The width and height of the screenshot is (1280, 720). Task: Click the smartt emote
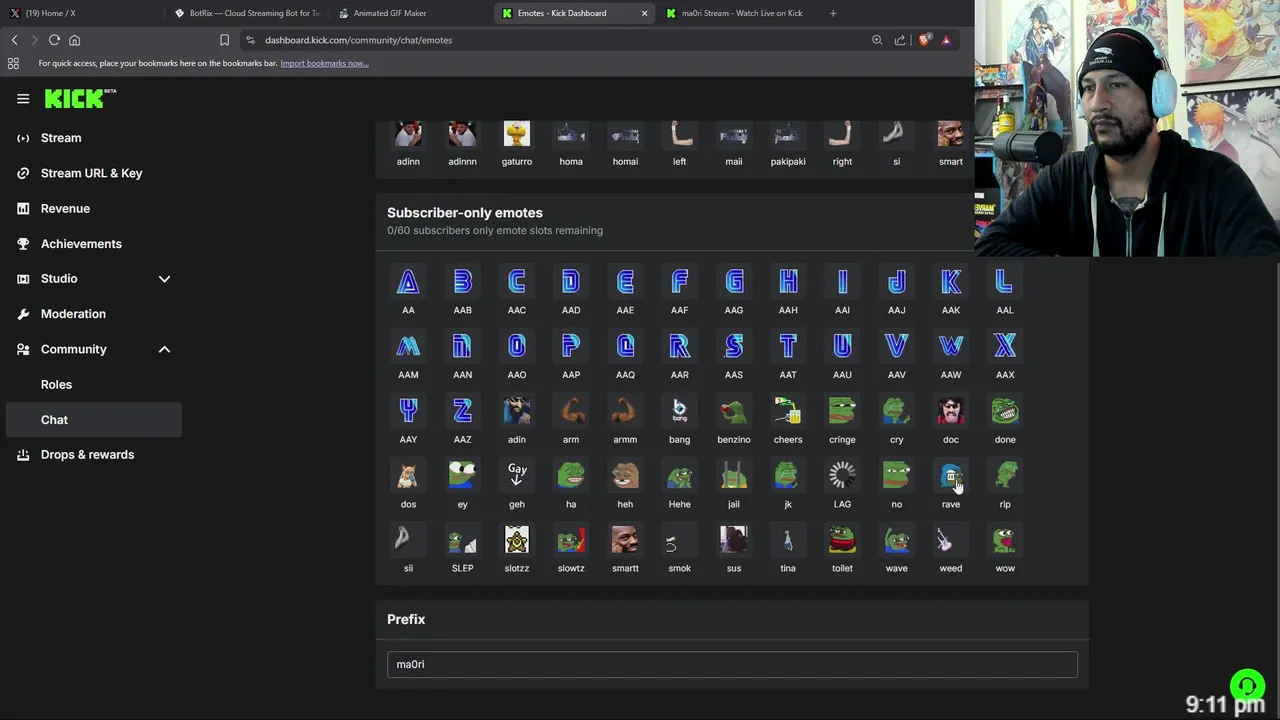[625, 540]
